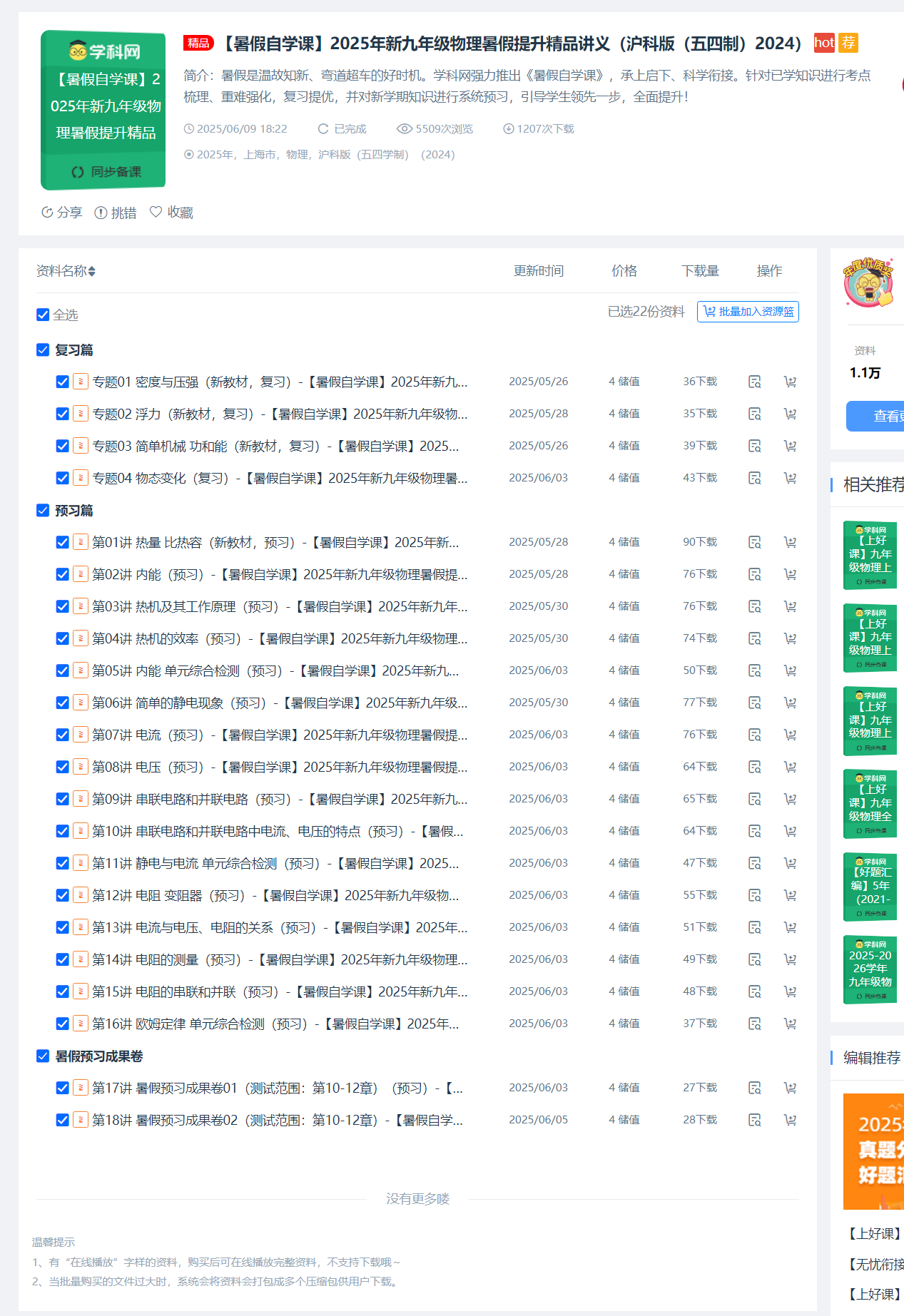Add 专题04 物态变化 to resource cart

coord(790,478)
